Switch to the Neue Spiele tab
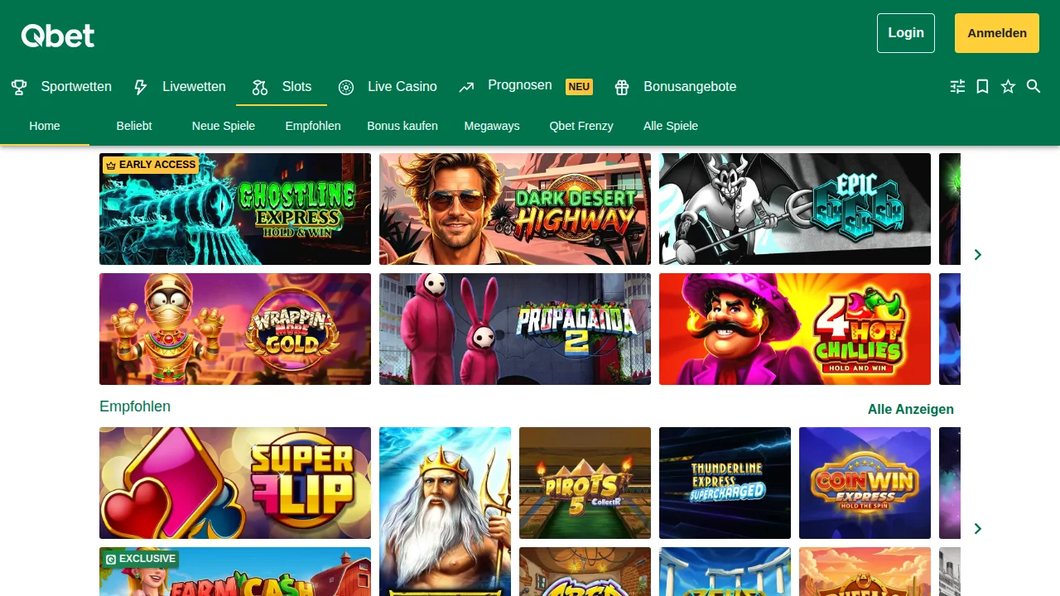The width and height of the screenshot is (1060, 596). [x=223, y=126]
